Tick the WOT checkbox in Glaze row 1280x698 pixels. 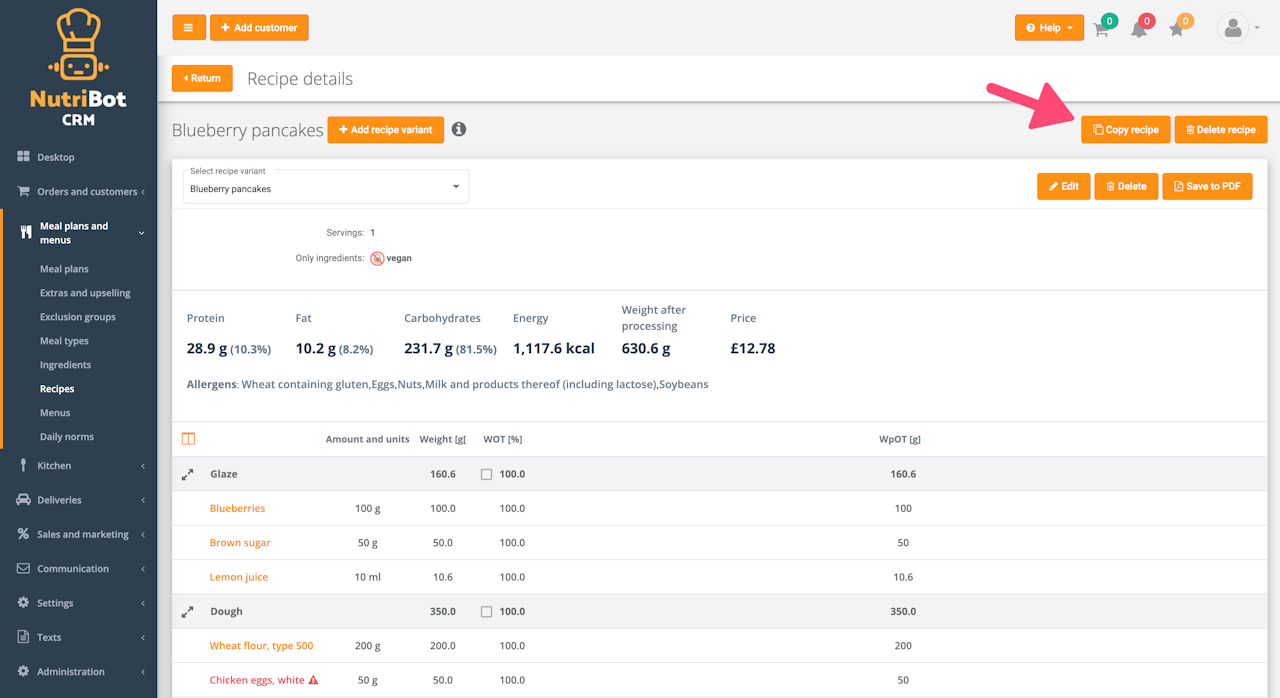[487, 475]
